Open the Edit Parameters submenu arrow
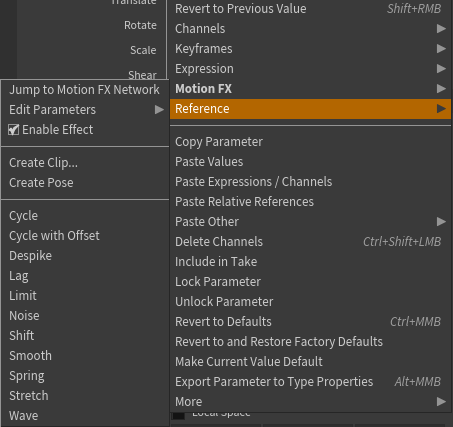The image size is (453, 427). tap(159, 110)
